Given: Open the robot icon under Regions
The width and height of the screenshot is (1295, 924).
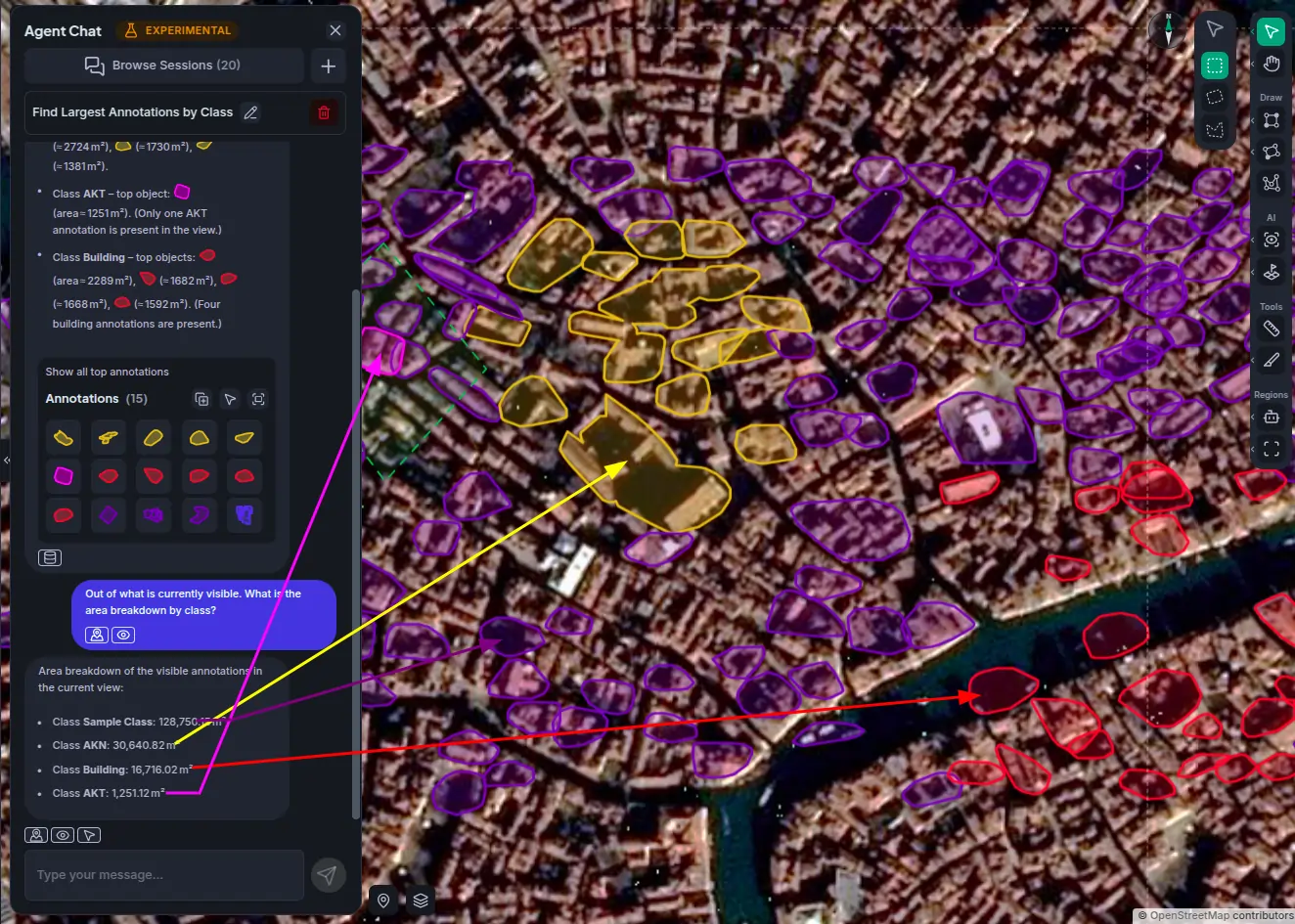Looking at the screenshot, I should coord(1271,417).
